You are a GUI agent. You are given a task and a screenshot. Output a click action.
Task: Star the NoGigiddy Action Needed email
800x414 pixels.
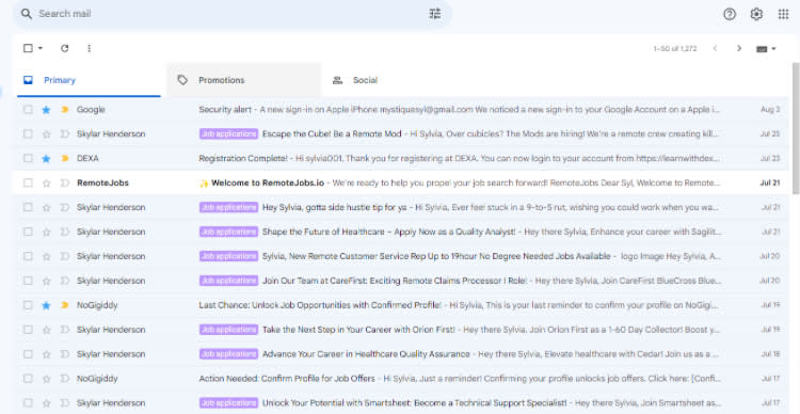46,379
